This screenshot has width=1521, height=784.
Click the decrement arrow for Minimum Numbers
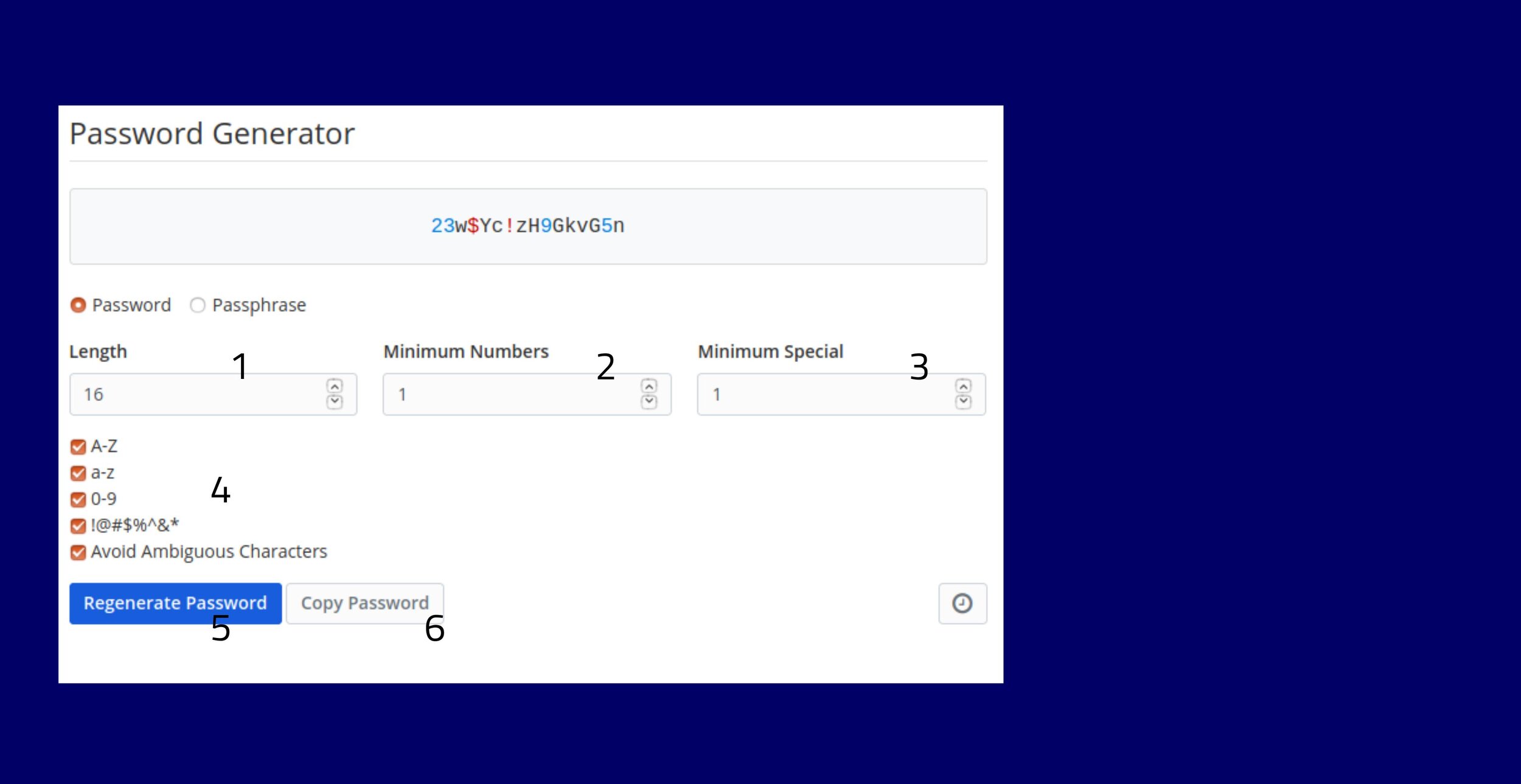coord(649,400)
